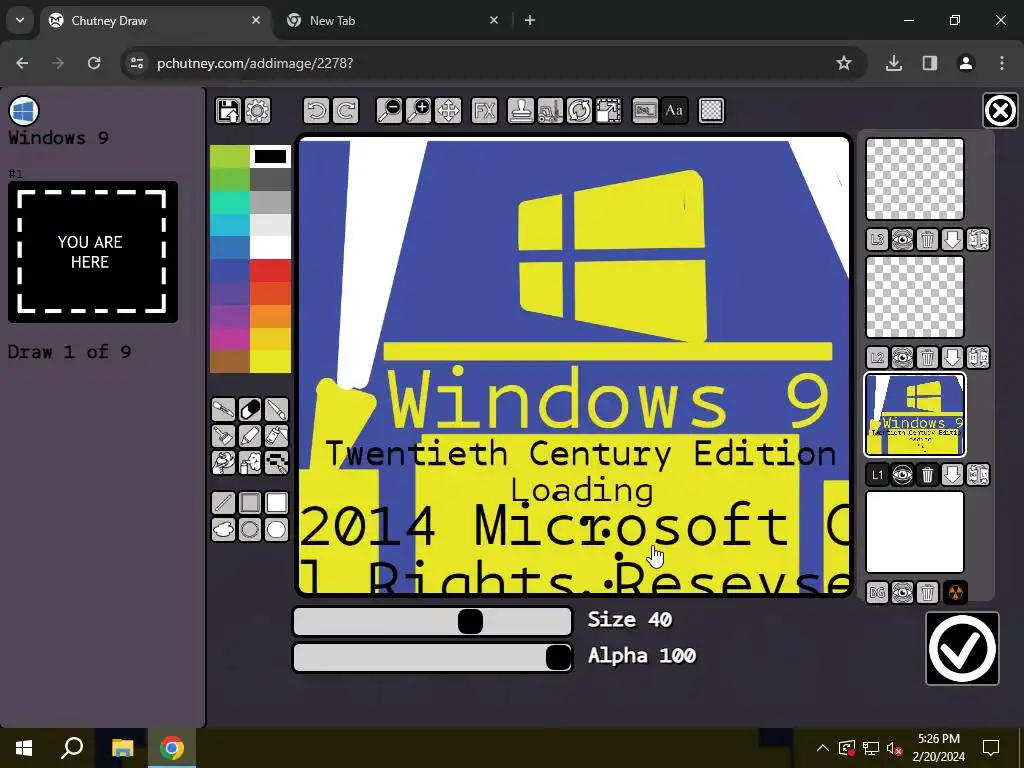This screenshot has width=1024, height=768.
Task: Delete layer L3 with trash icon
Action: point(927,240)
